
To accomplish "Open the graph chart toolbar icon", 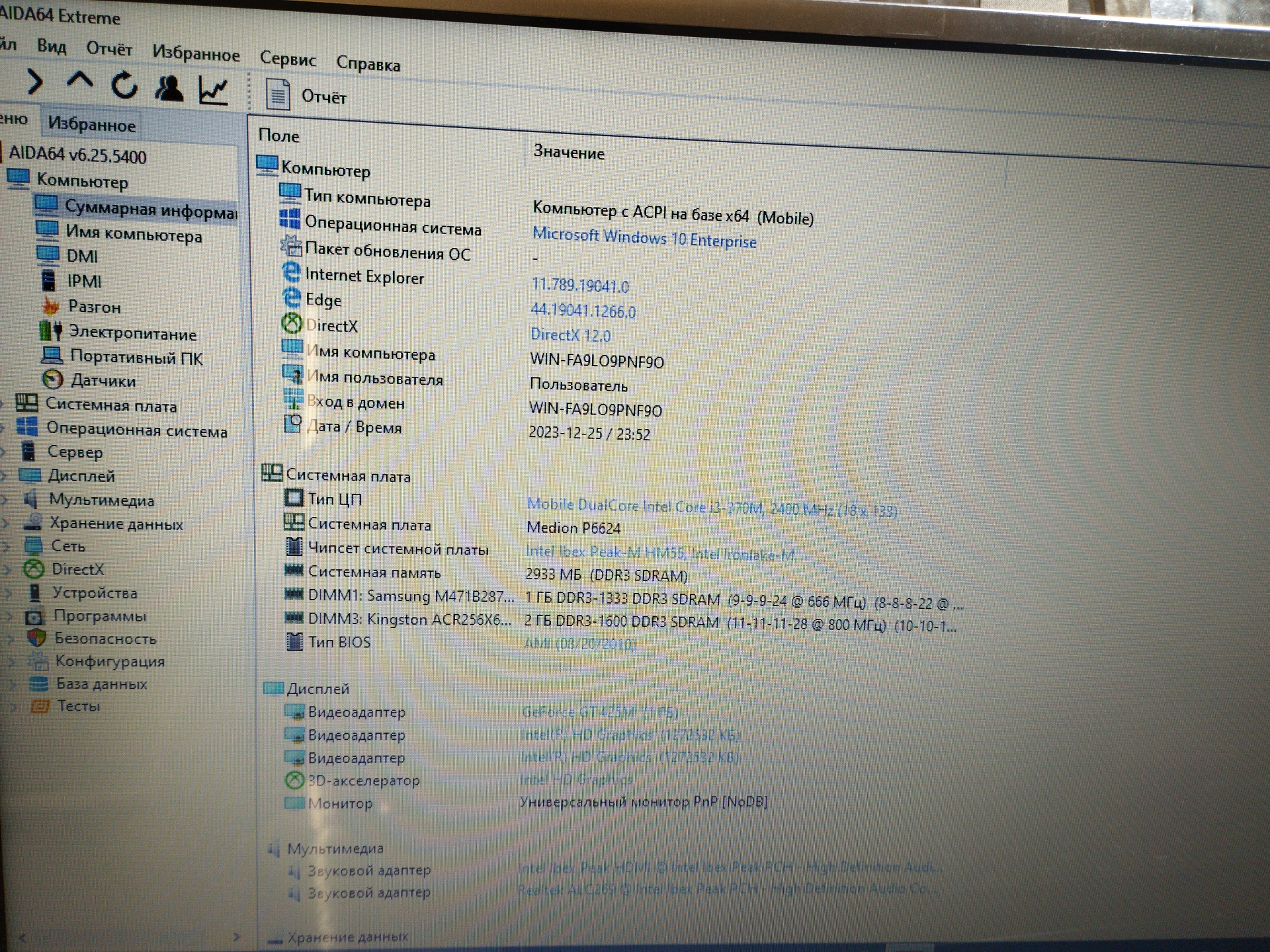I will click(214, 91).
